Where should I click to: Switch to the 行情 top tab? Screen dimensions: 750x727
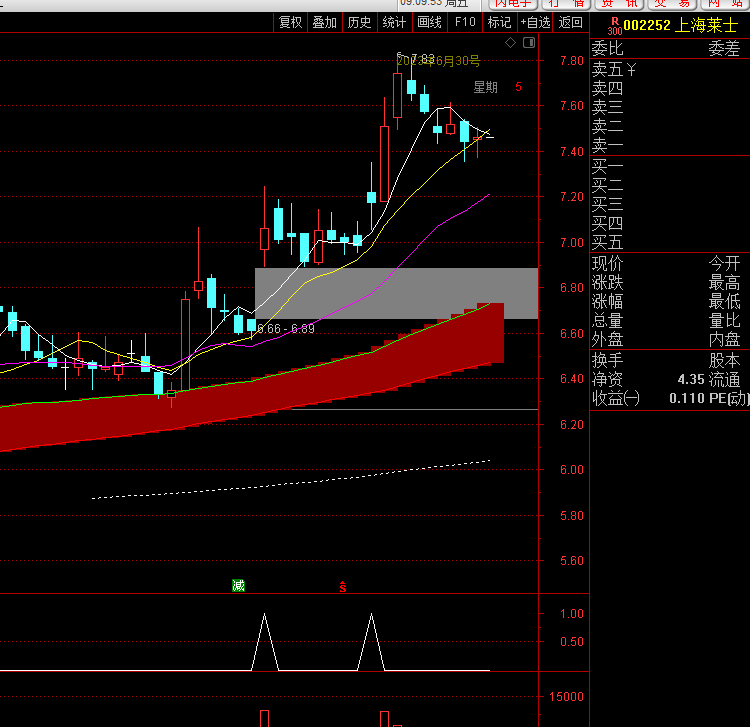click(x=566, y=4)
